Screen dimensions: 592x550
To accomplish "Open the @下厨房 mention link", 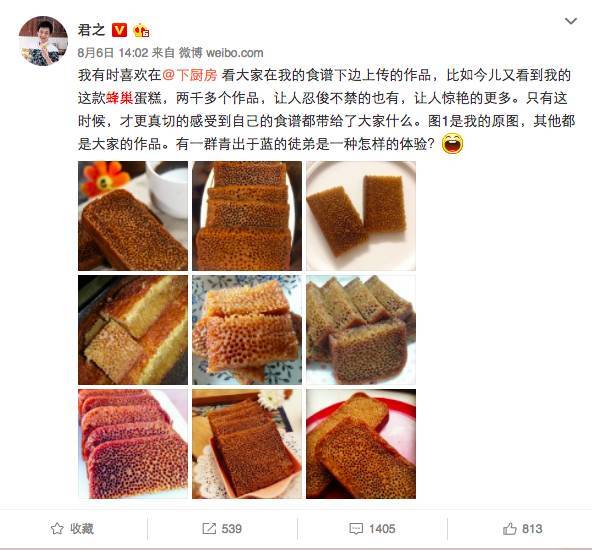I will 190,75.
